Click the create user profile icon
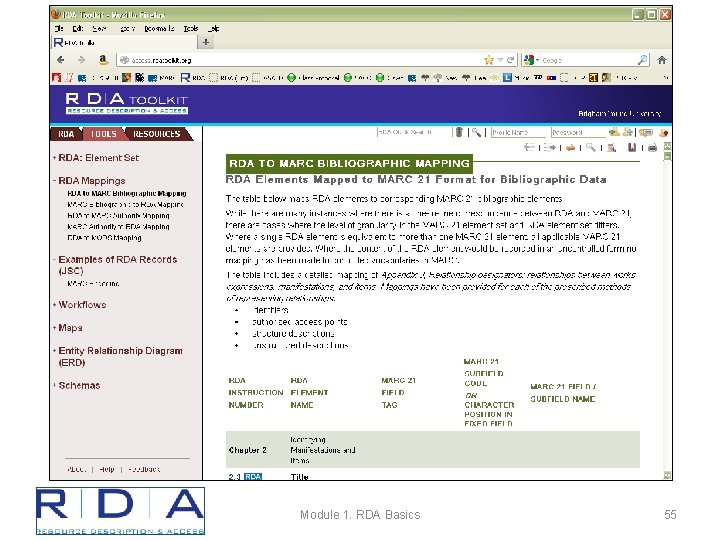The height and width of the screenshot is (540, 720). click(x=627, y=132)
